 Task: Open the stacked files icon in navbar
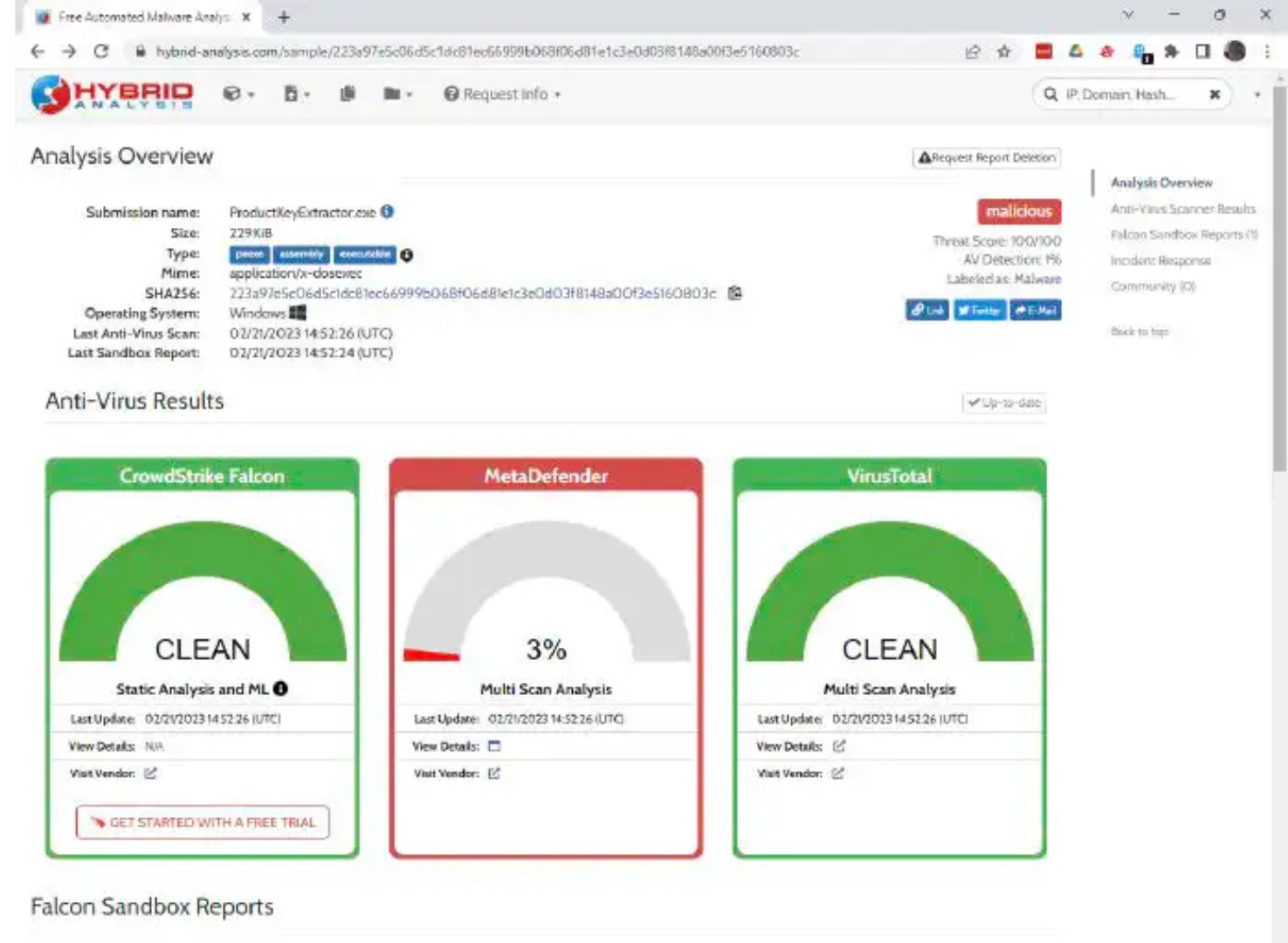click(348, 93)
